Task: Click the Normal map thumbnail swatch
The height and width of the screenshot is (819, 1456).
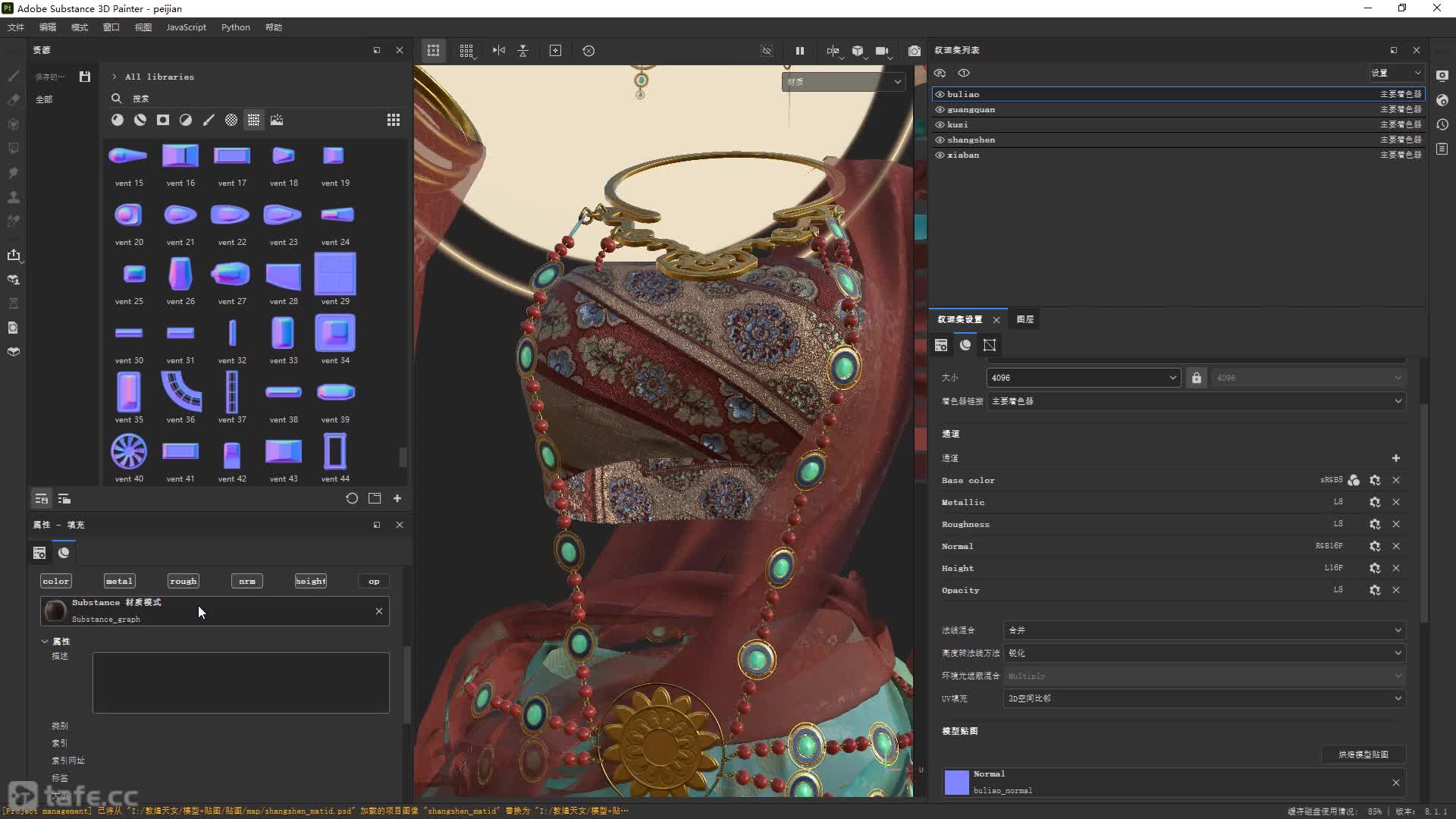Action: click(955, 780)
